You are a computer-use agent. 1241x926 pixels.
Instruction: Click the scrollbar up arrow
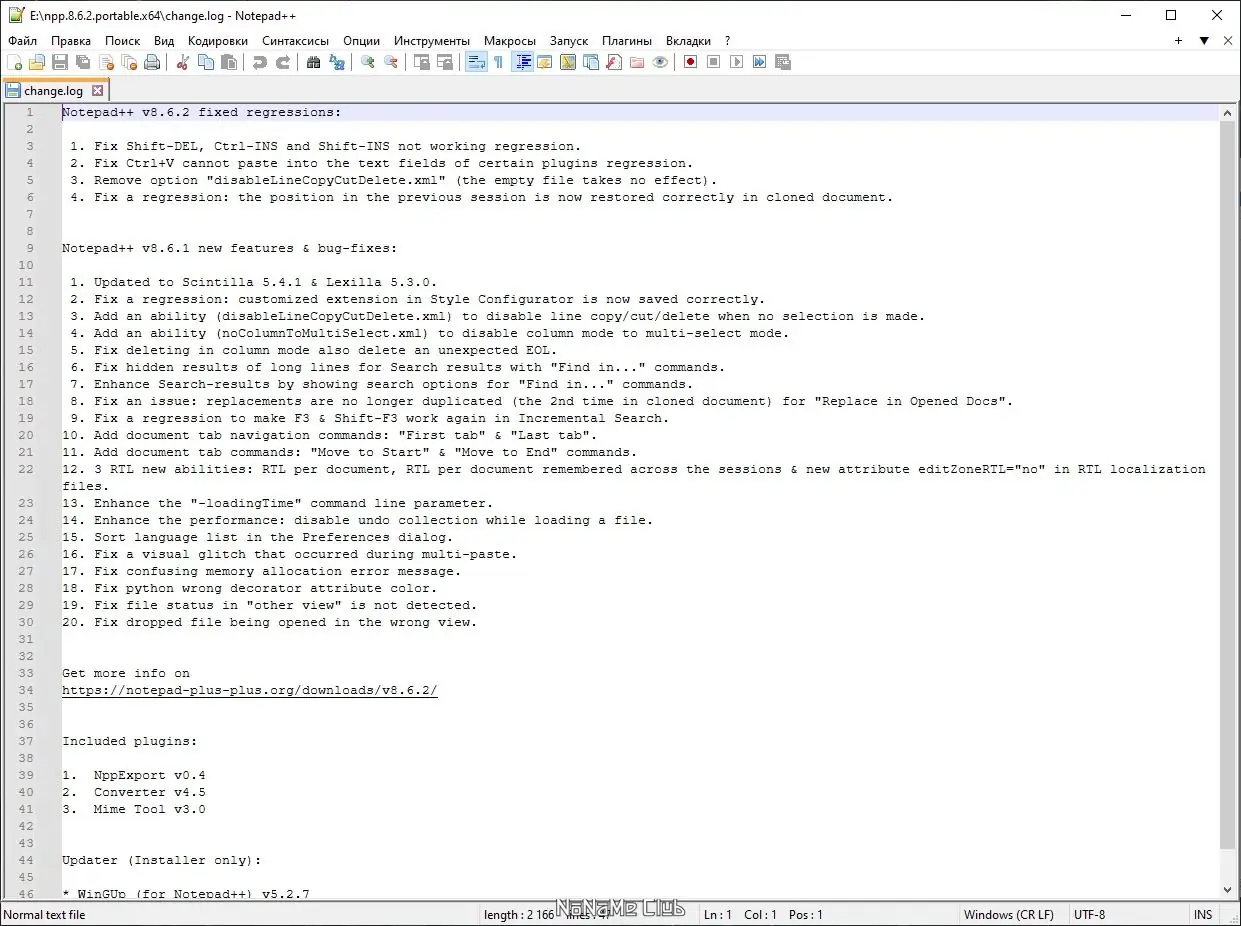point(1228,113)
